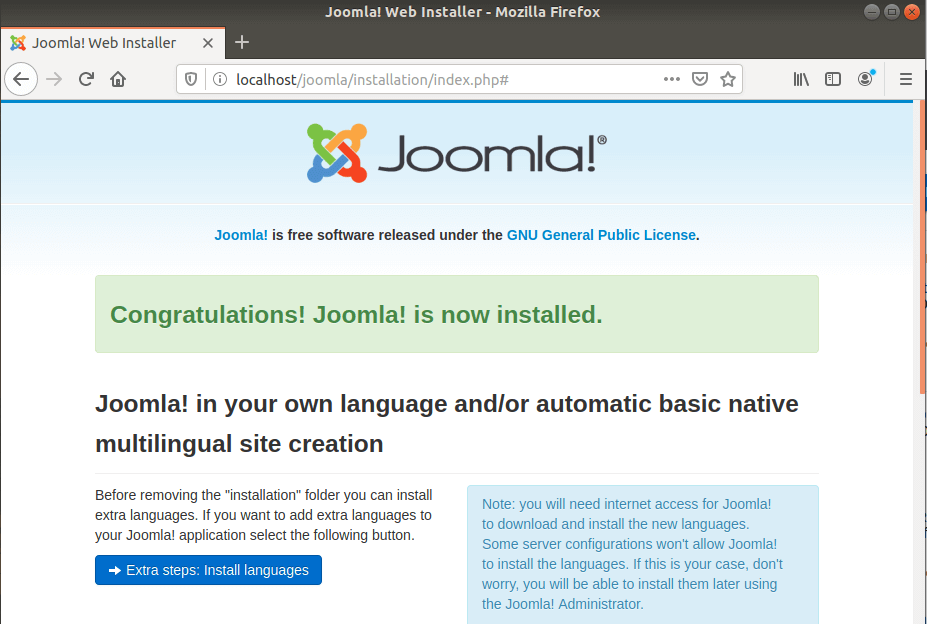The width and height of the screenshot is (927, 624).
Task: Toggle the Firefox sidebar view
Action: [833, 79]
